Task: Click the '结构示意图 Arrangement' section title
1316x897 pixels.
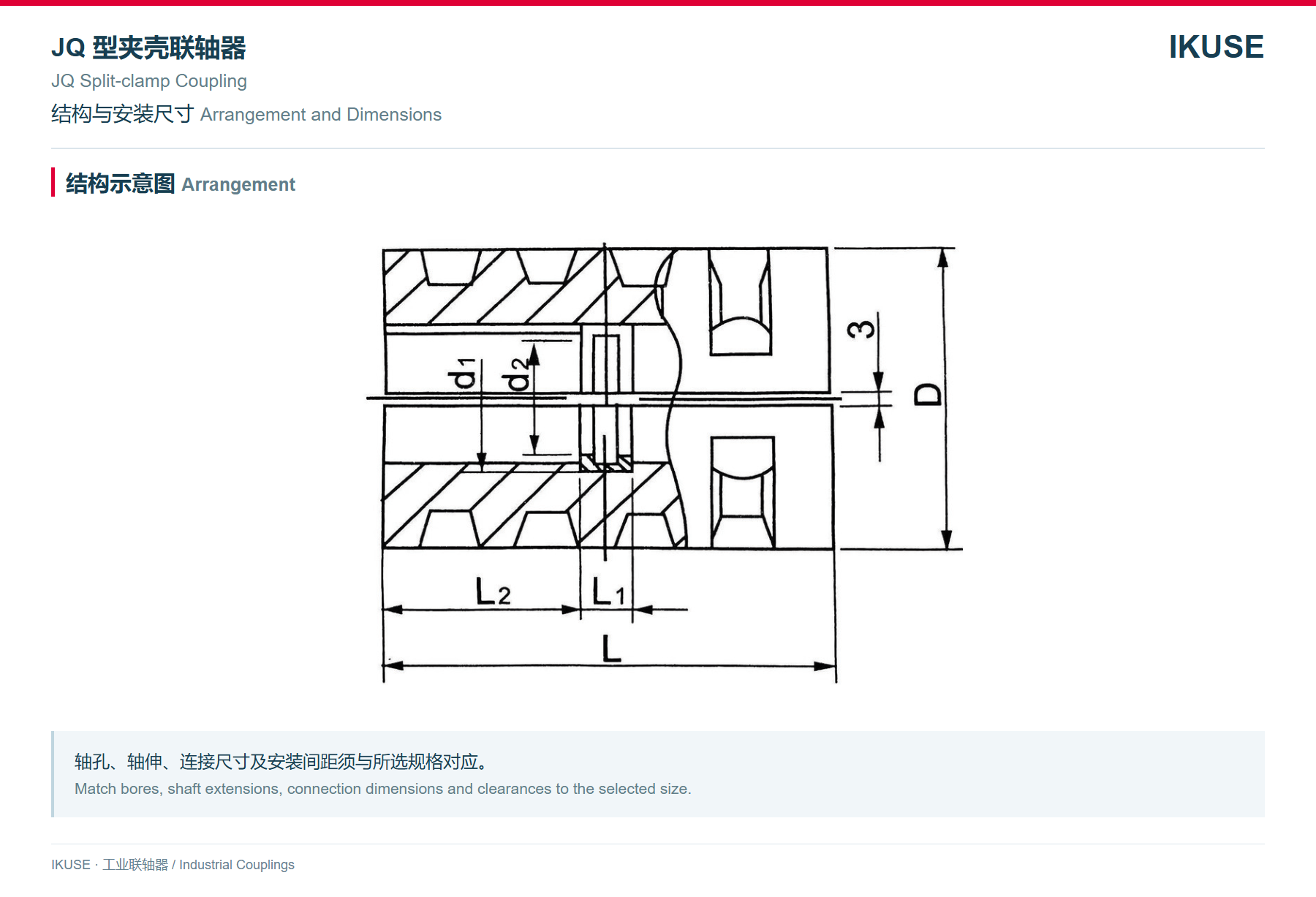Action: (x=181, y=183)
